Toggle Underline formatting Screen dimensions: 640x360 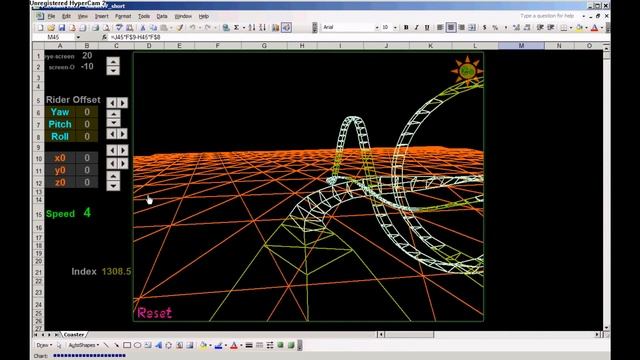click(x=427, y=27)
